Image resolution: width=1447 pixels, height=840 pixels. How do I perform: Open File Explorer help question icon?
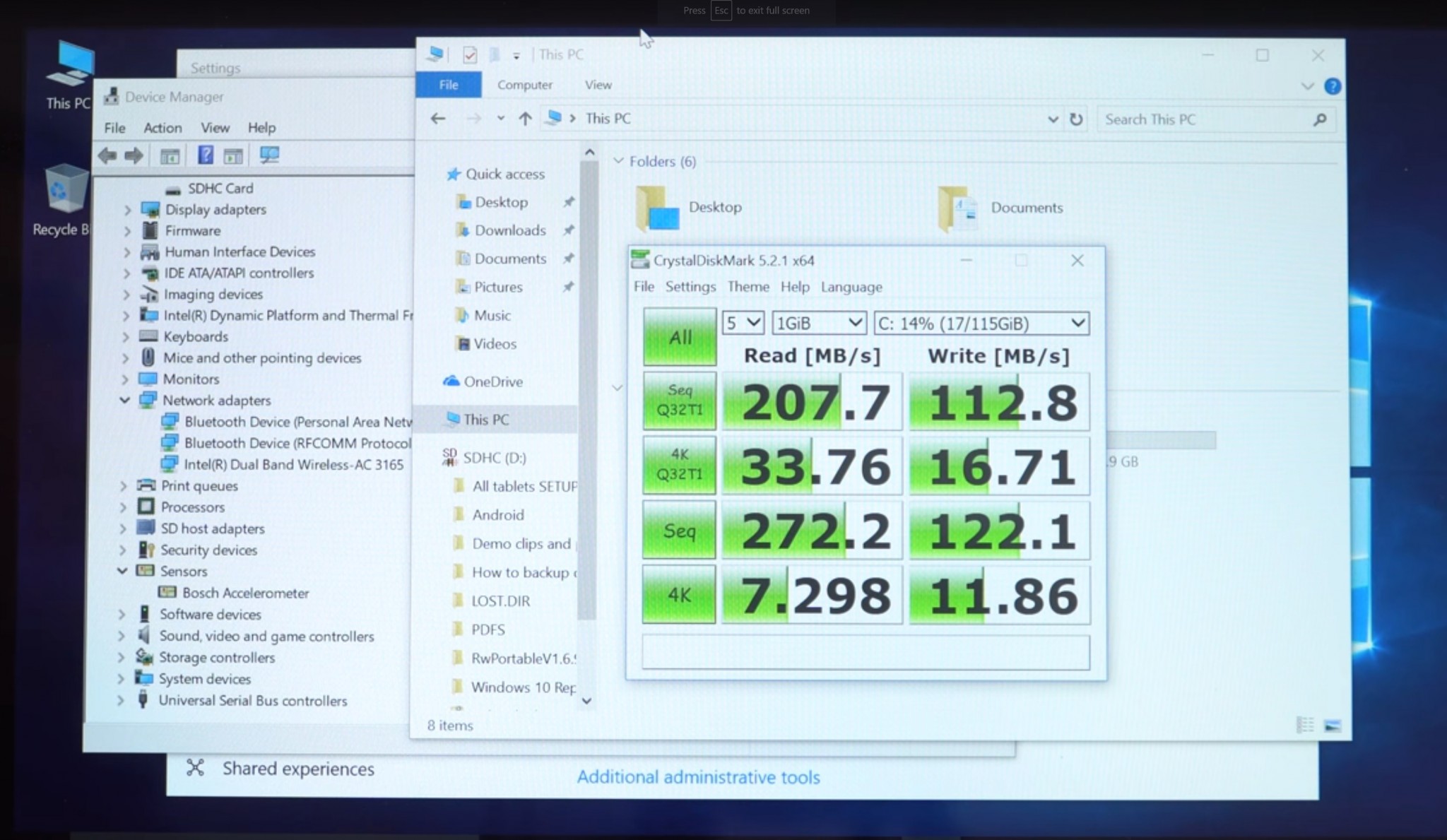pyautogui.click(x=1332, y=86)
